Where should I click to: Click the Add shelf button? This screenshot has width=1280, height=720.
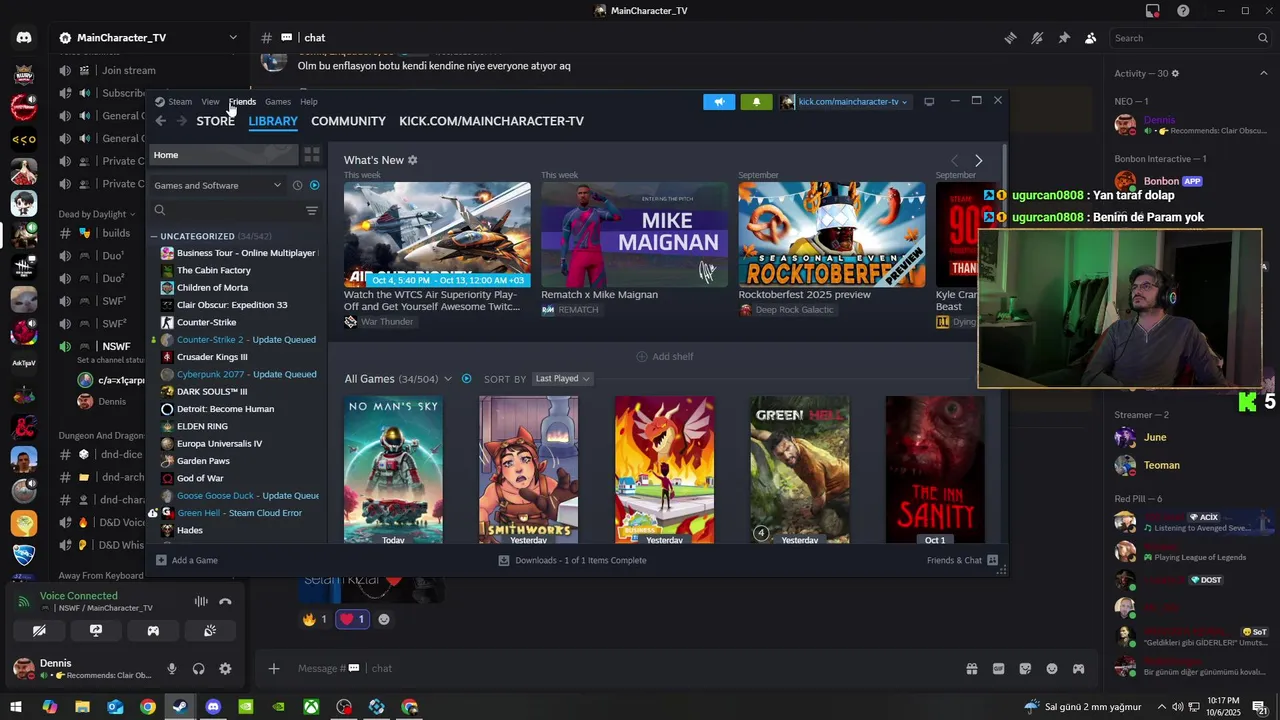click(665, 357)
